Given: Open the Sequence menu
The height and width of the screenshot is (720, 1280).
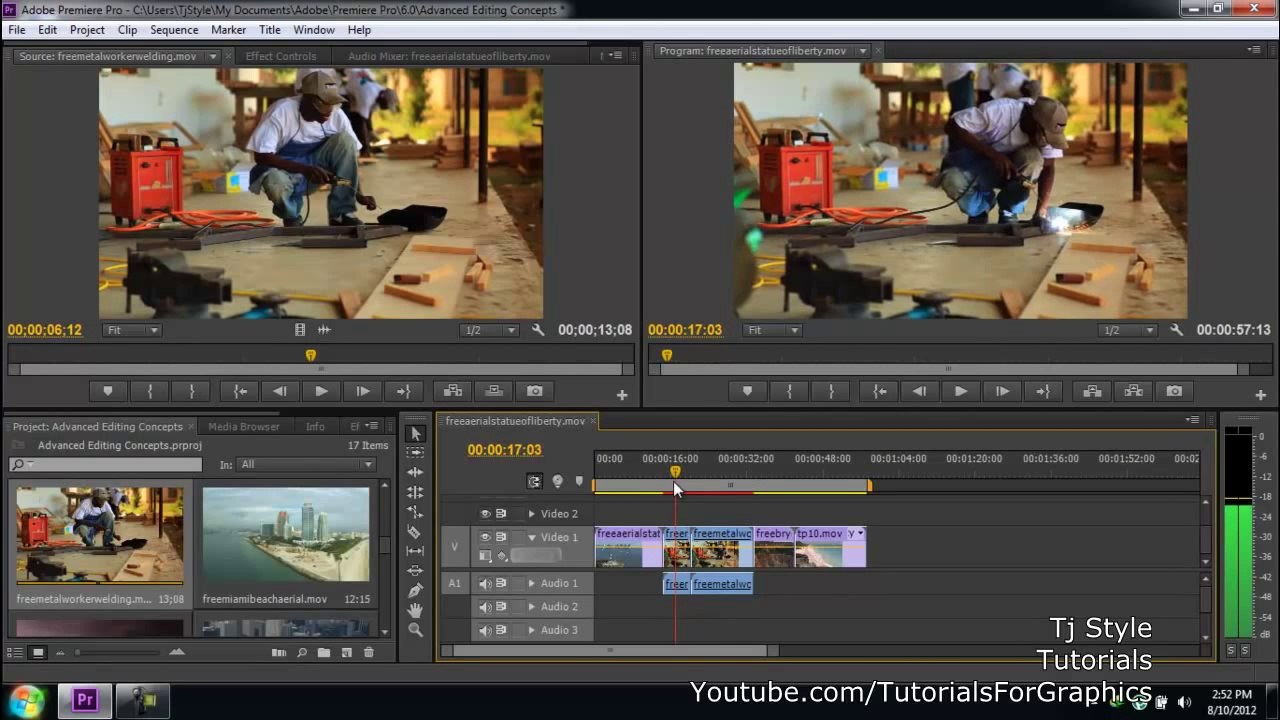Looking at the screenshot, I should 174,30.
